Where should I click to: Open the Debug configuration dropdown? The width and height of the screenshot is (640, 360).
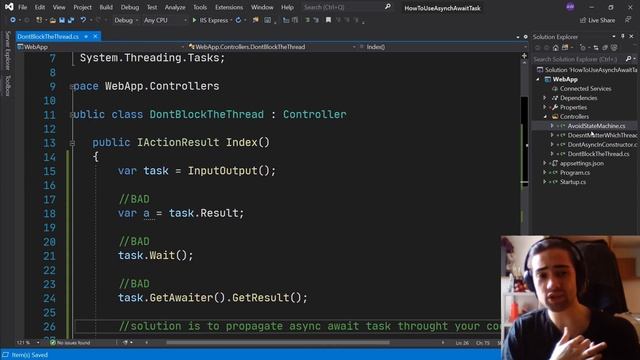pyautogui.click(x=126, y=20)
